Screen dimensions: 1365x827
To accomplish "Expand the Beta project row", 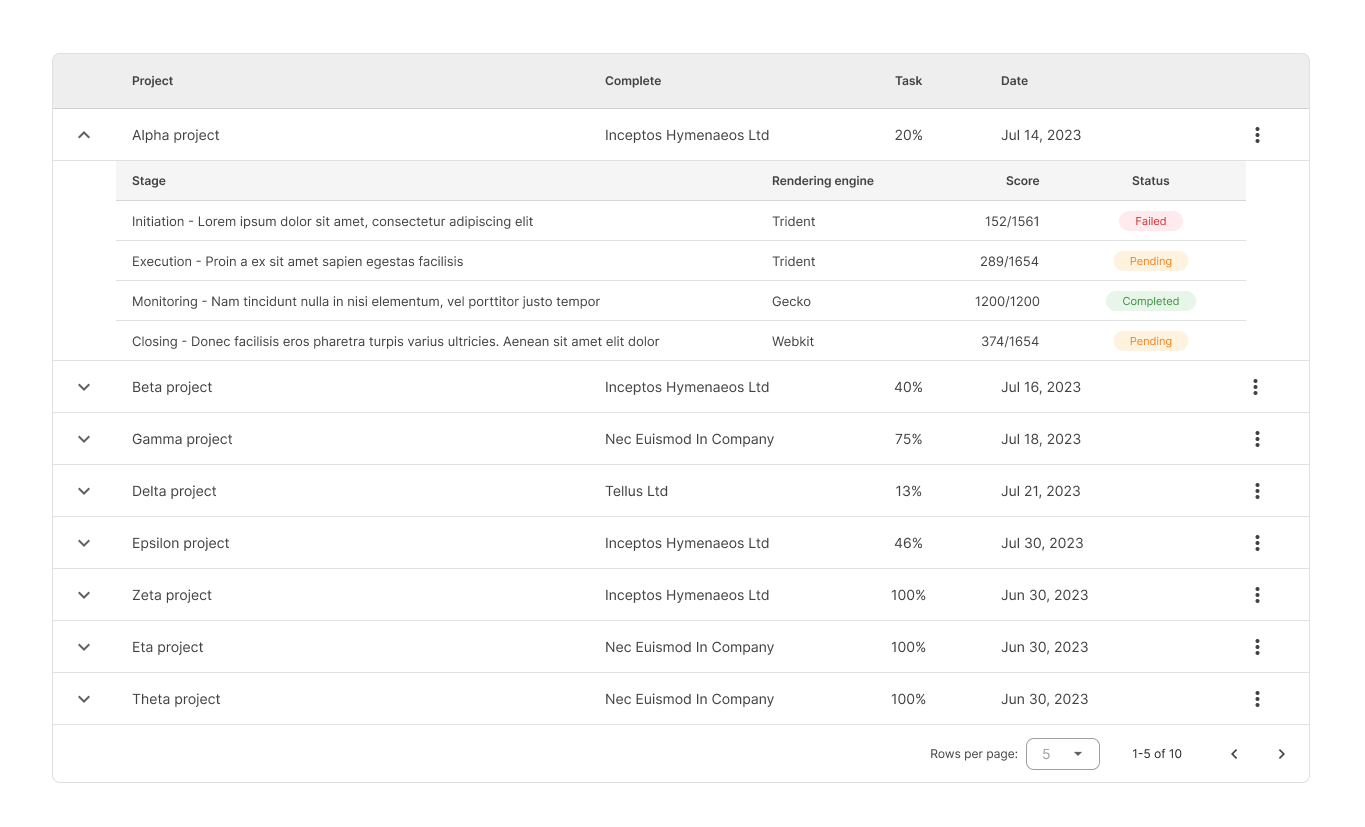I will pos(84,387).
